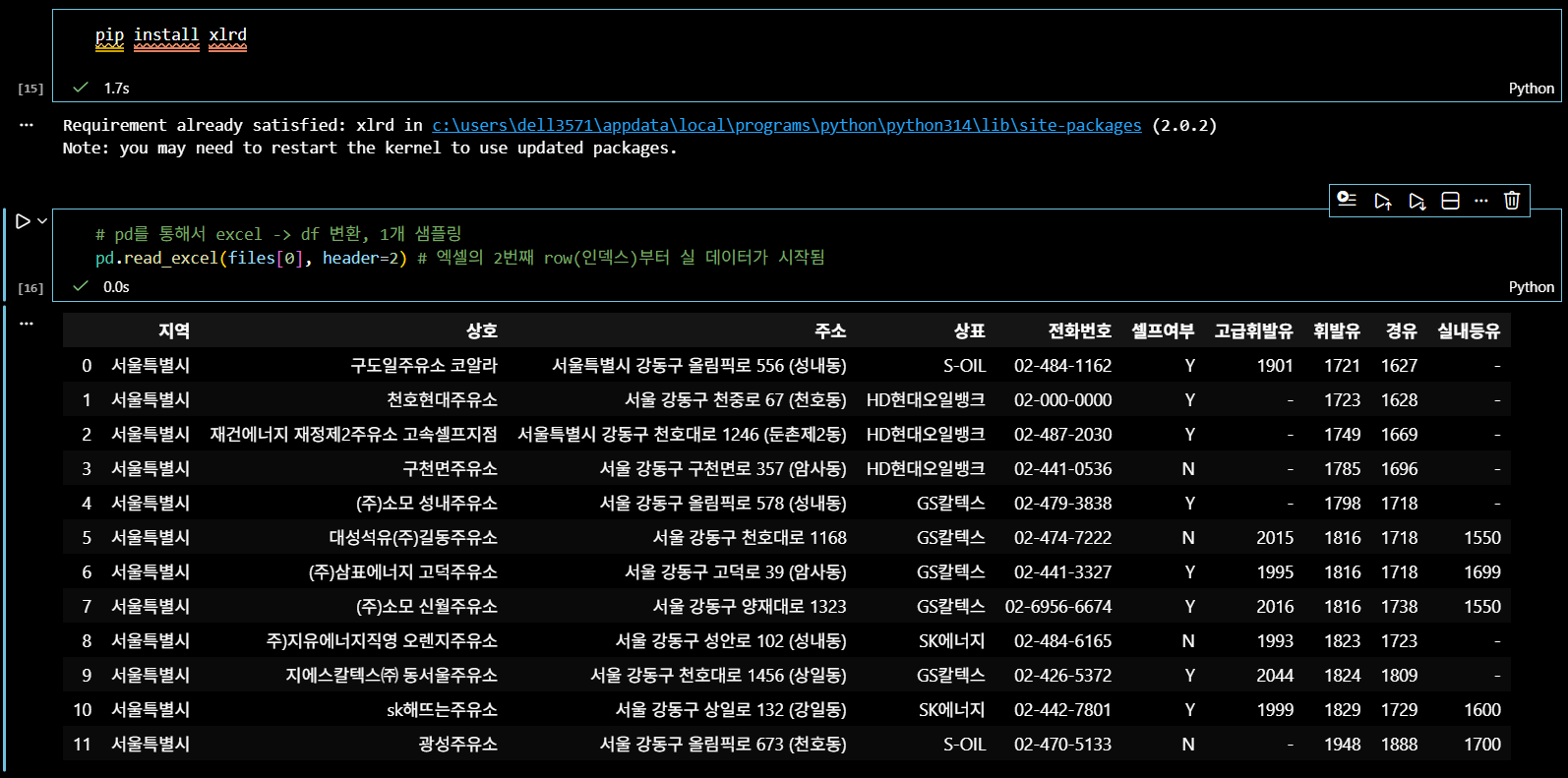Image resolution: width=1568 pixels, height=778 pixels.
Task: Select the 대성석유(주)길동주유소 cell
Action: point(413,538)
